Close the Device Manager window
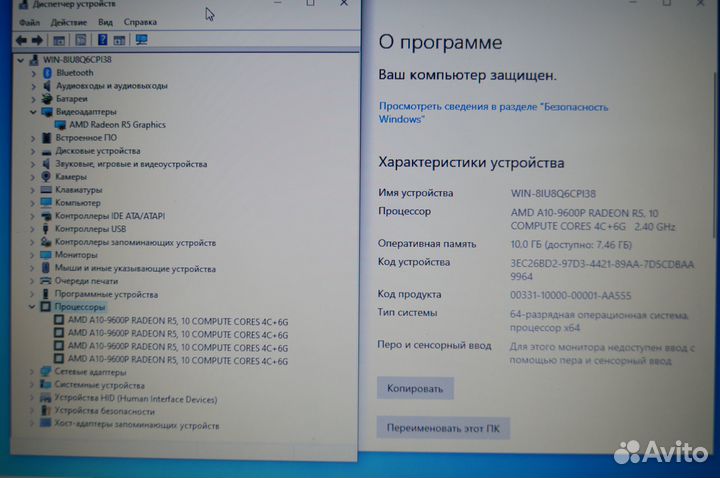The image size is (720, 478). 343,3
